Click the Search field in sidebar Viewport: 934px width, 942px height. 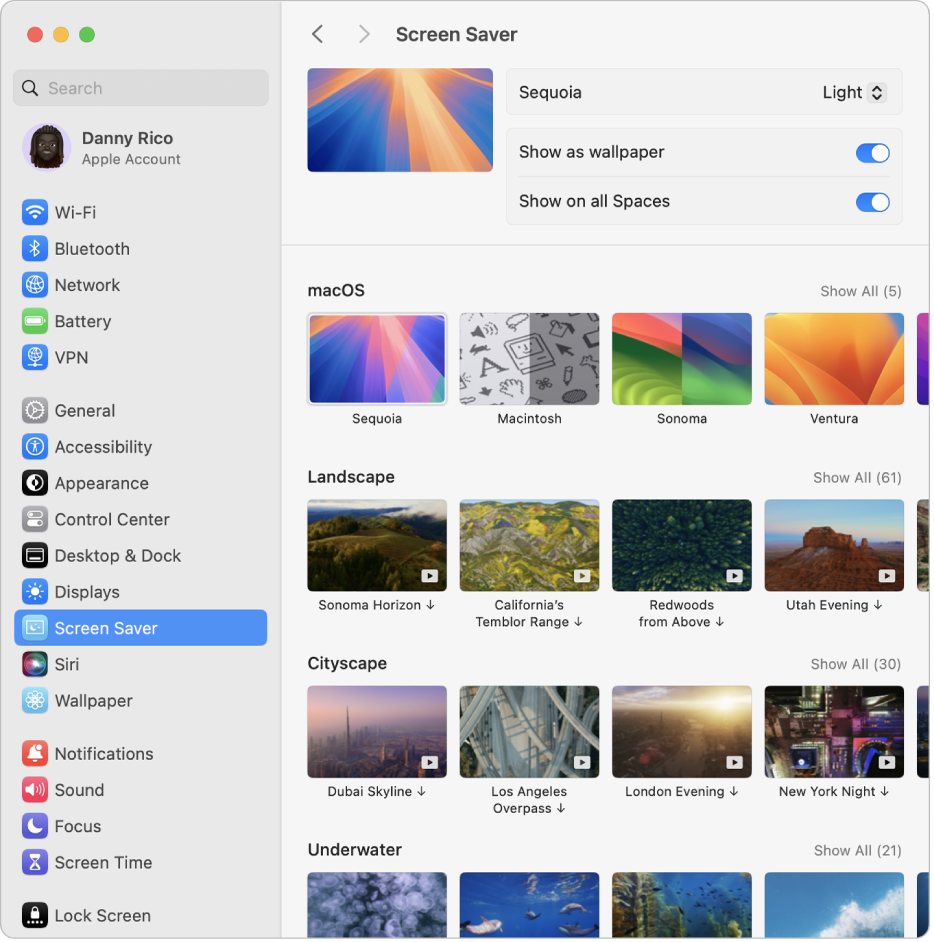tap(141, 88)
